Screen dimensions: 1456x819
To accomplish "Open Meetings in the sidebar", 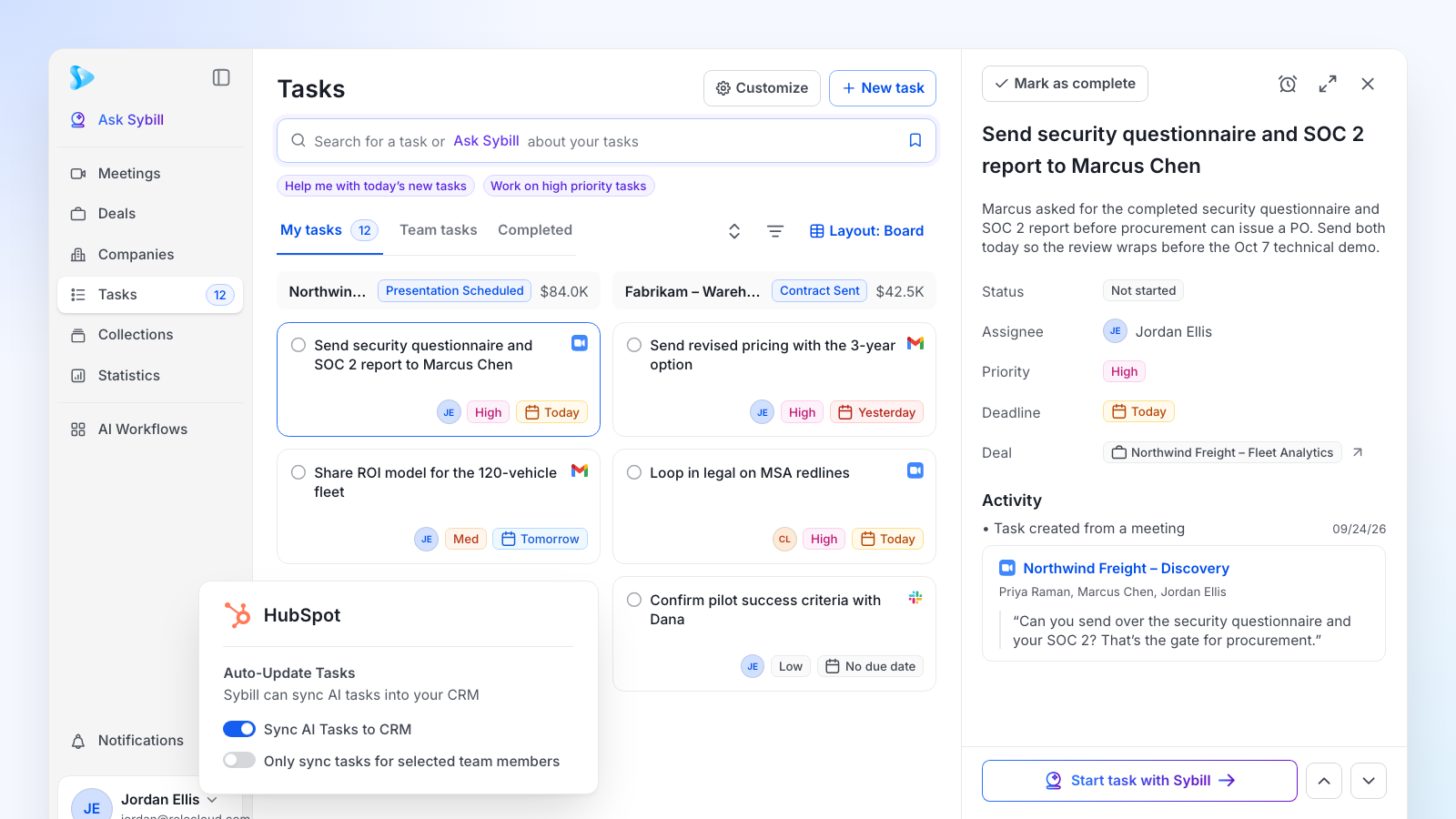I will (x=150, y=173).
